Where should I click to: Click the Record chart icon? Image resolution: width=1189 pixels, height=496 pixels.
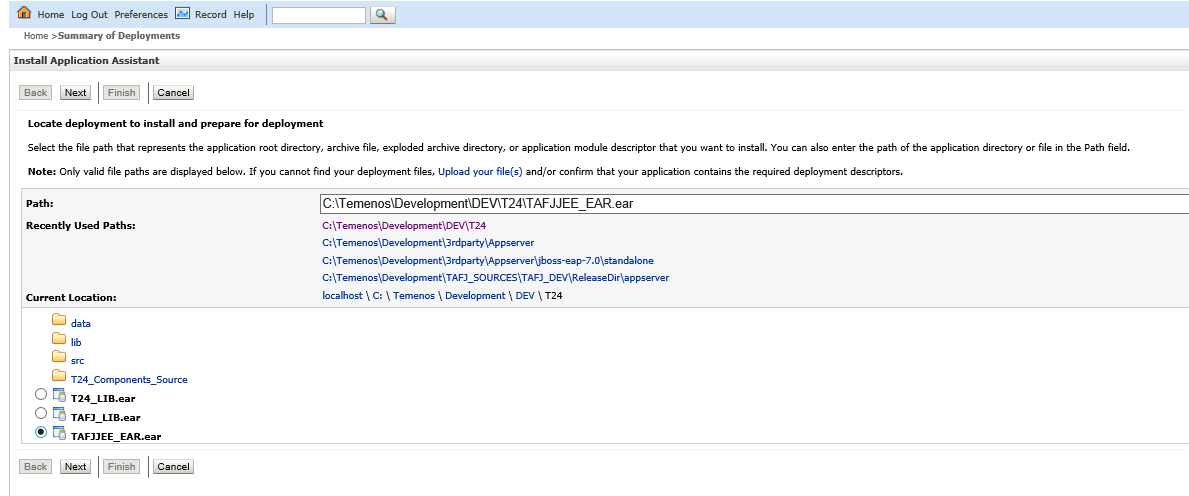(182, 14)
